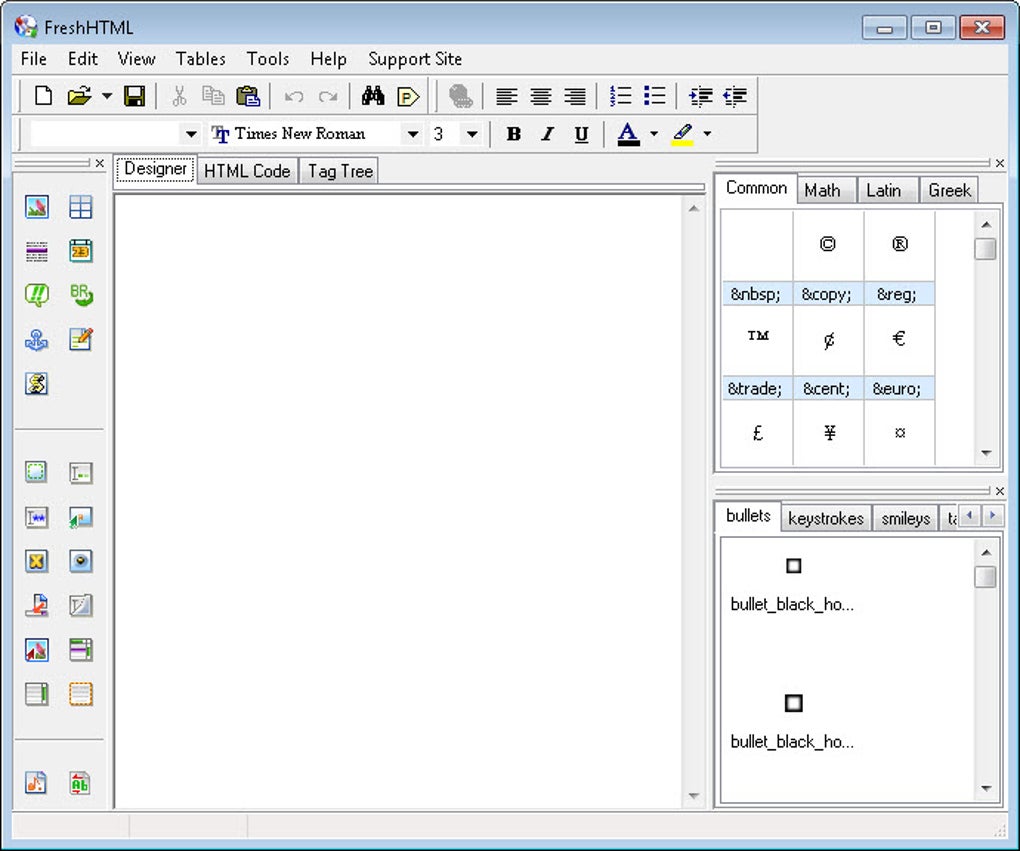Open dropdown arrow beside Open folder
The image size is (1020, 851).
click(107, 96)
